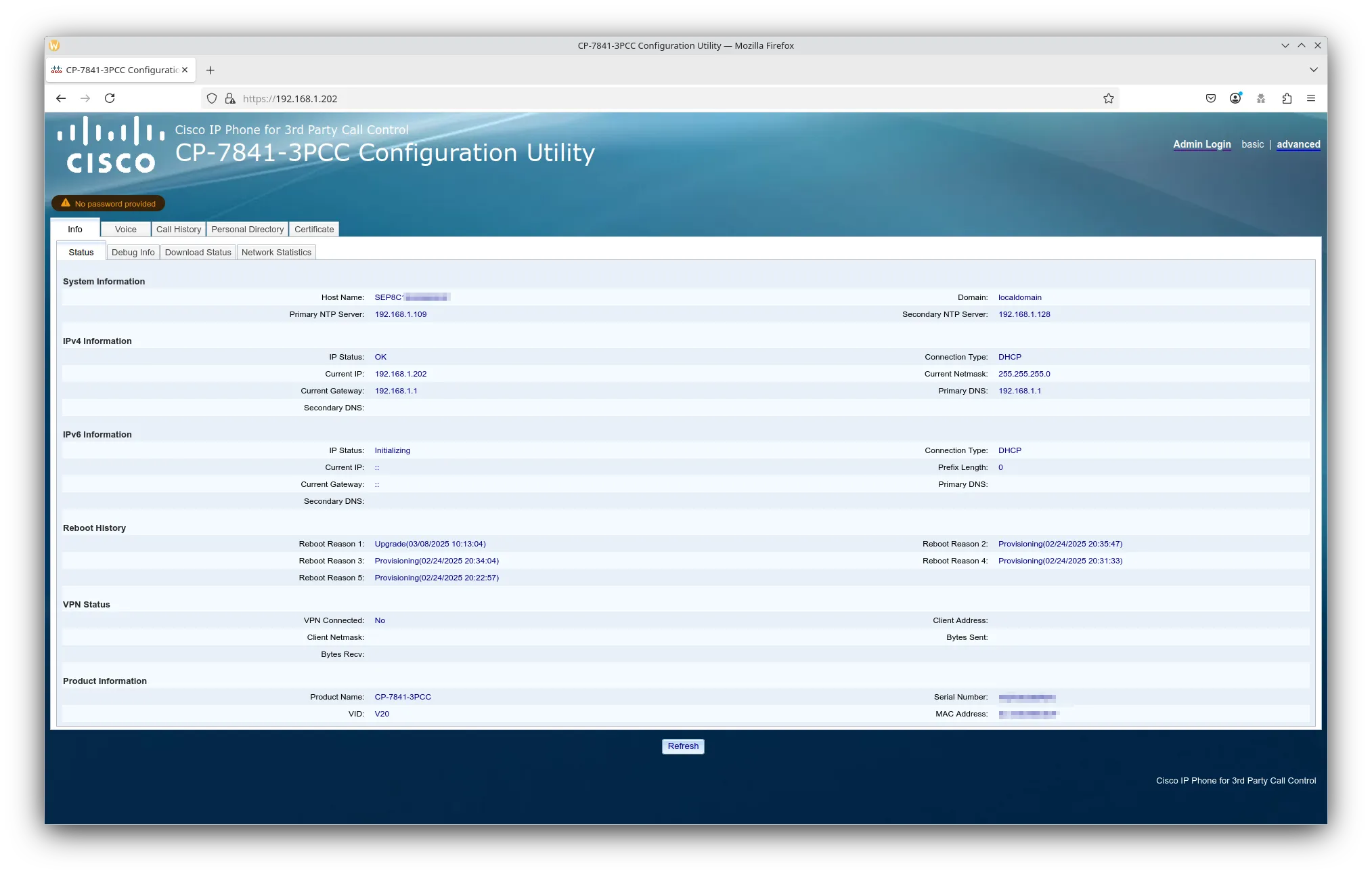This screenshot has width=1372, height=877.
Task: Open the shield tracking protection icon
Action: point(212,98)
